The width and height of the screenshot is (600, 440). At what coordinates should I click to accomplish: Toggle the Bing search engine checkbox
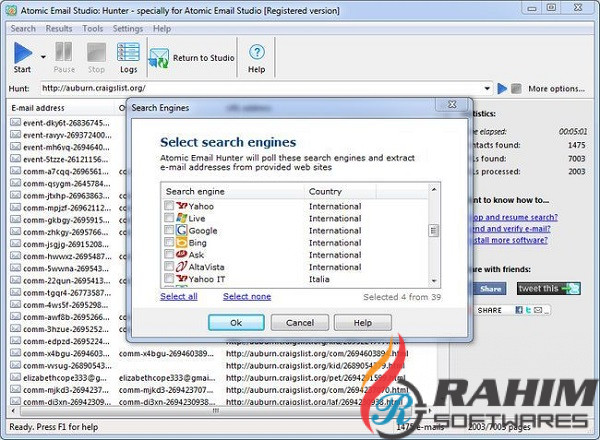169,242
